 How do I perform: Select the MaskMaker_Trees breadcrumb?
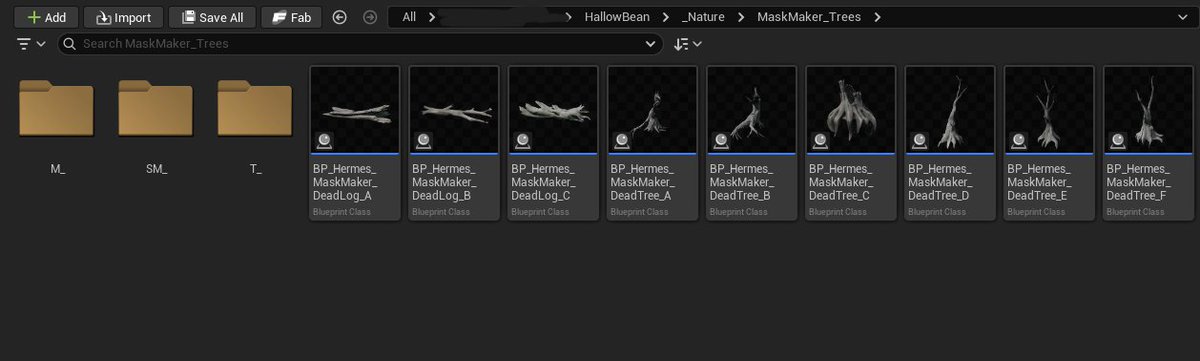[x=809, y=17]
